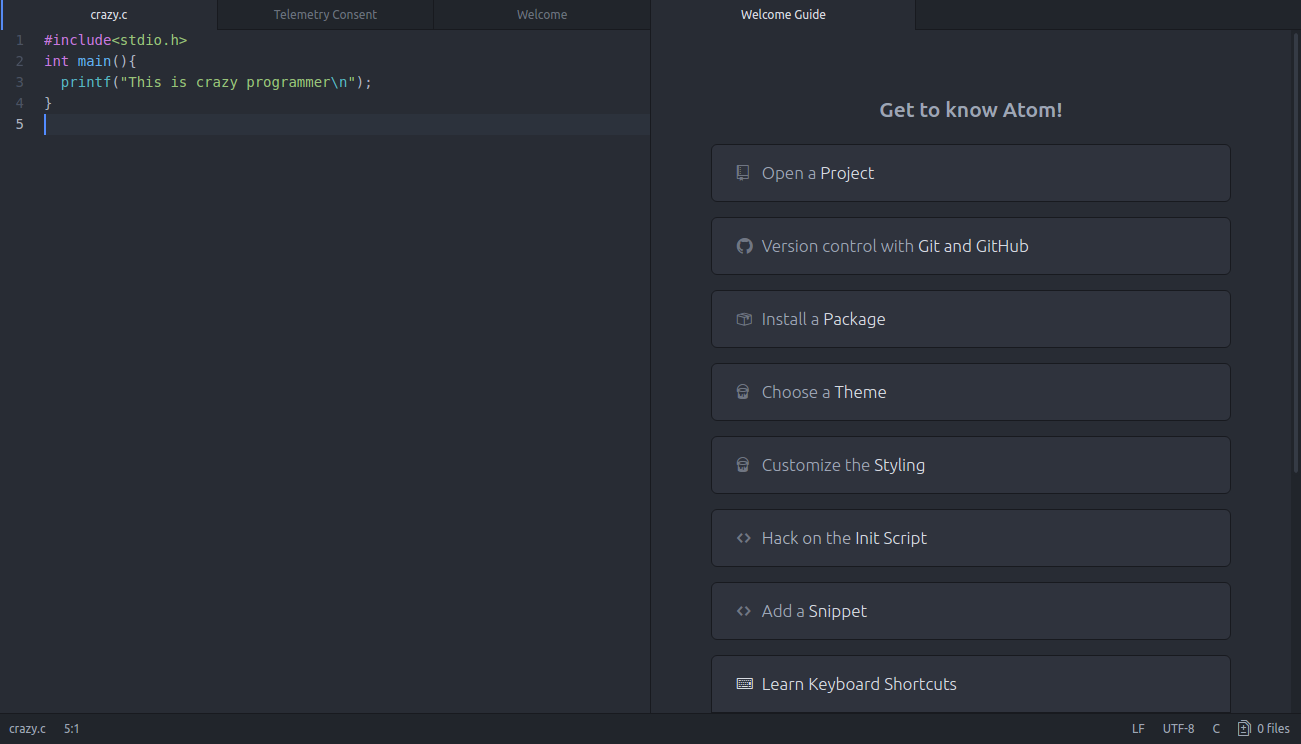Screen dimensions: 1301x744
Task: Expand the Choose a Theme card
Action: (970, 392)
